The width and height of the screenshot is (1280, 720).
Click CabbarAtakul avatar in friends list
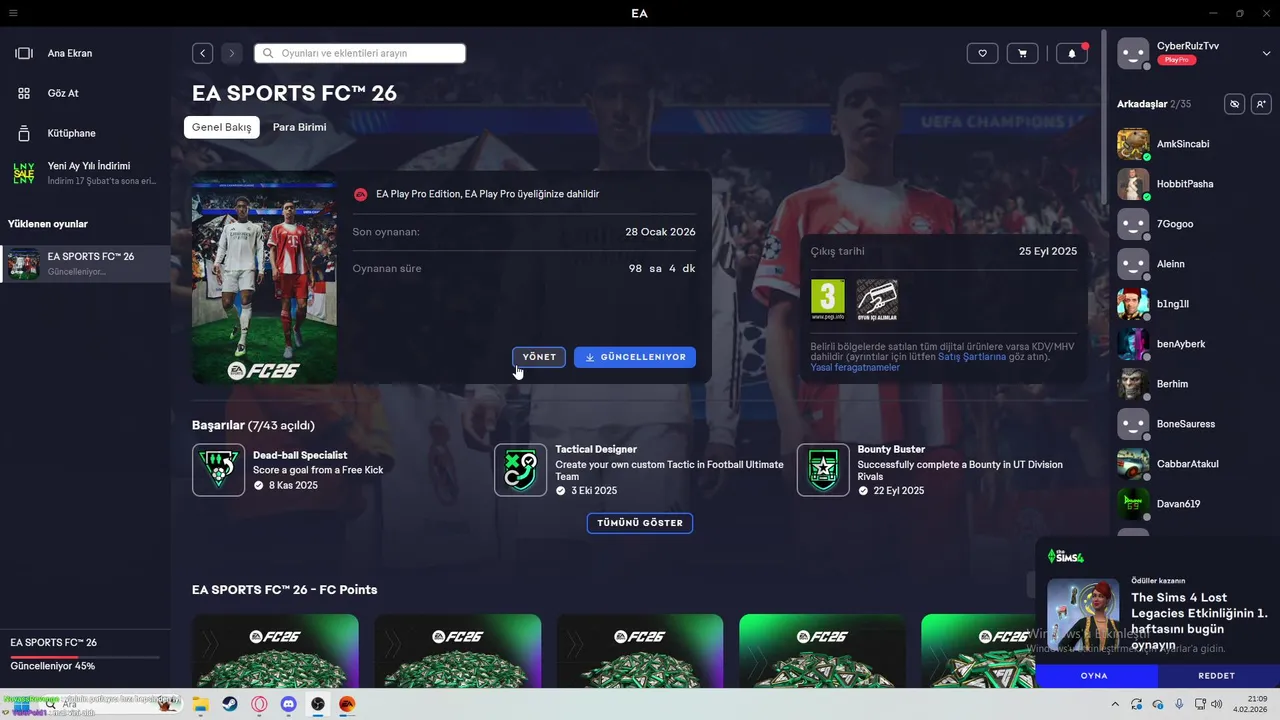click(1133, 464)
